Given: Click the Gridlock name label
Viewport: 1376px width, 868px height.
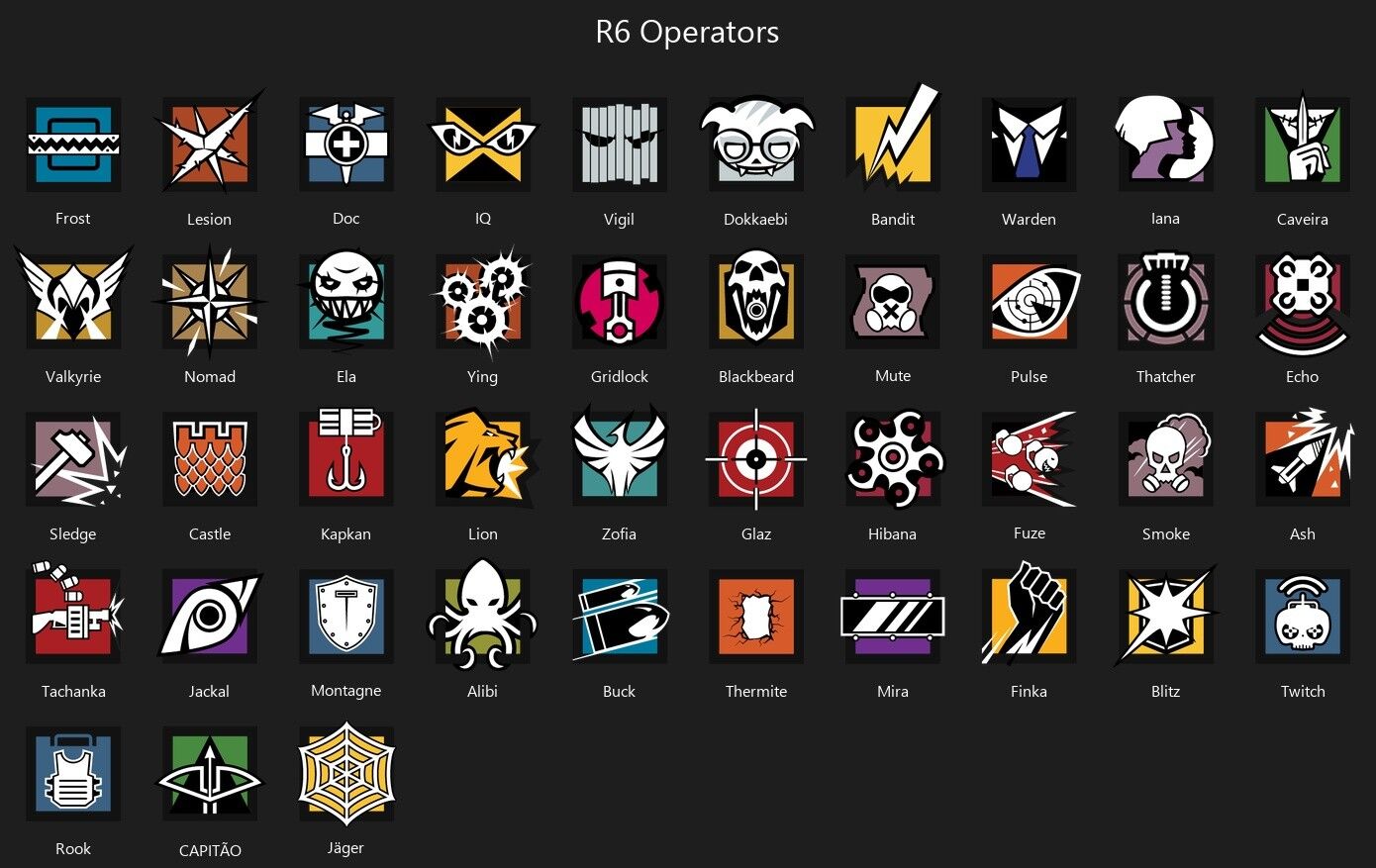Looking at the screenshot, I should pyautogui.click(x=620, y=377).
